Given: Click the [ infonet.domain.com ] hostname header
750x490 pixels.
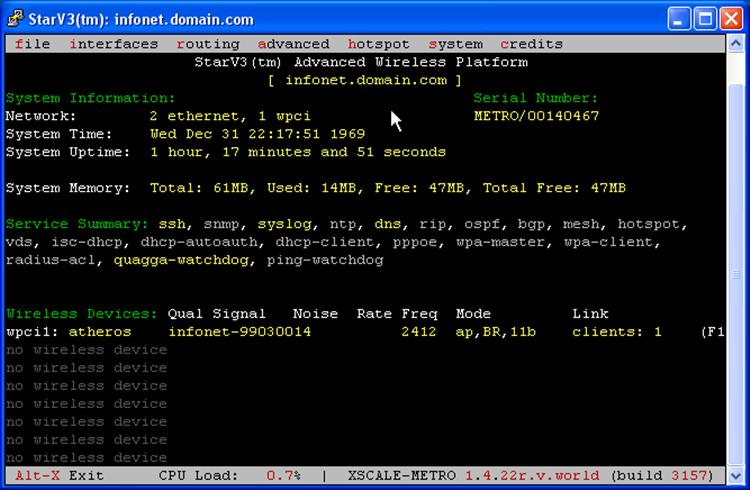Looking at the screenshot, I should [364, 80].
